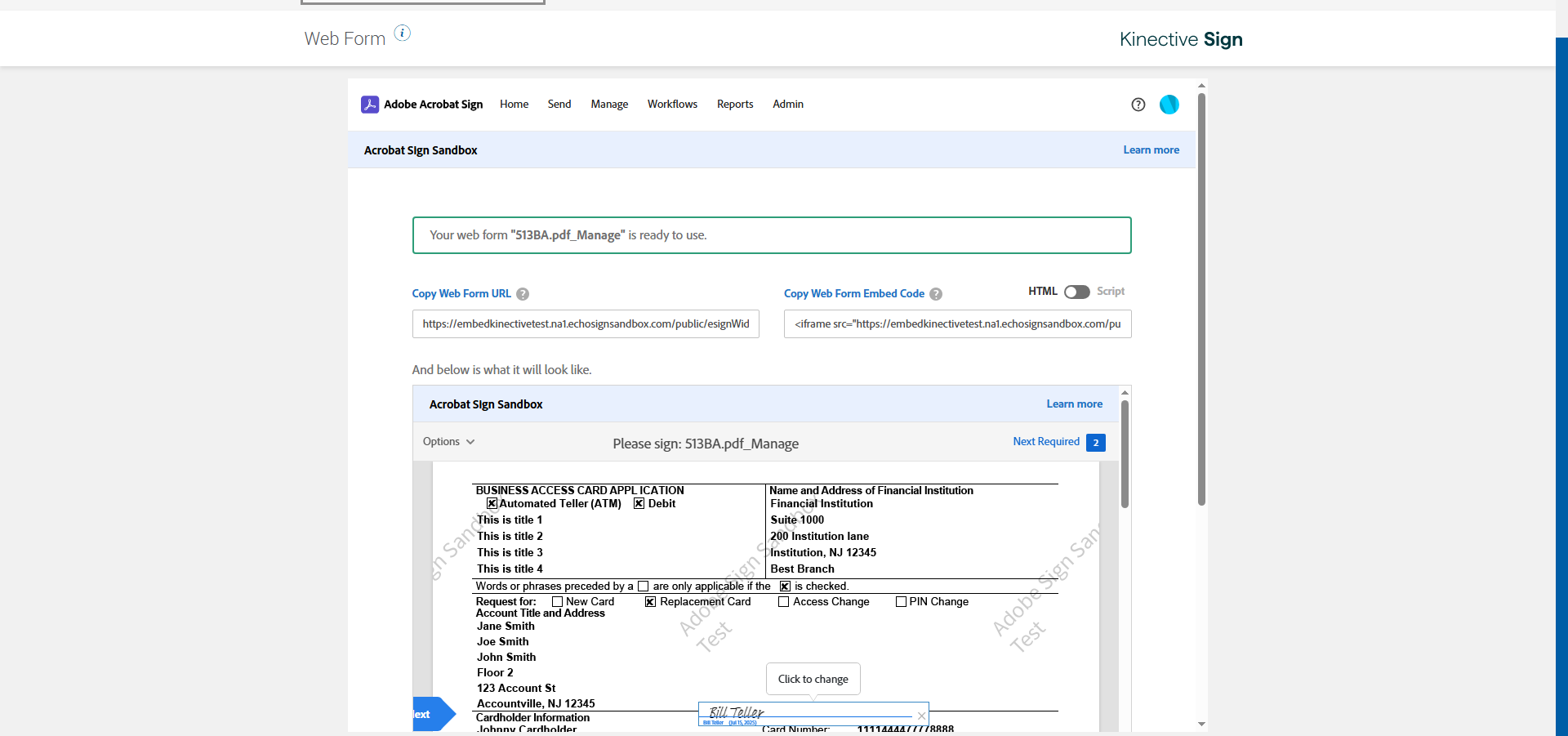Click the text "200 Institution lane"
This screenshot has width=1568, height=736.
click(x=819, y=537)
